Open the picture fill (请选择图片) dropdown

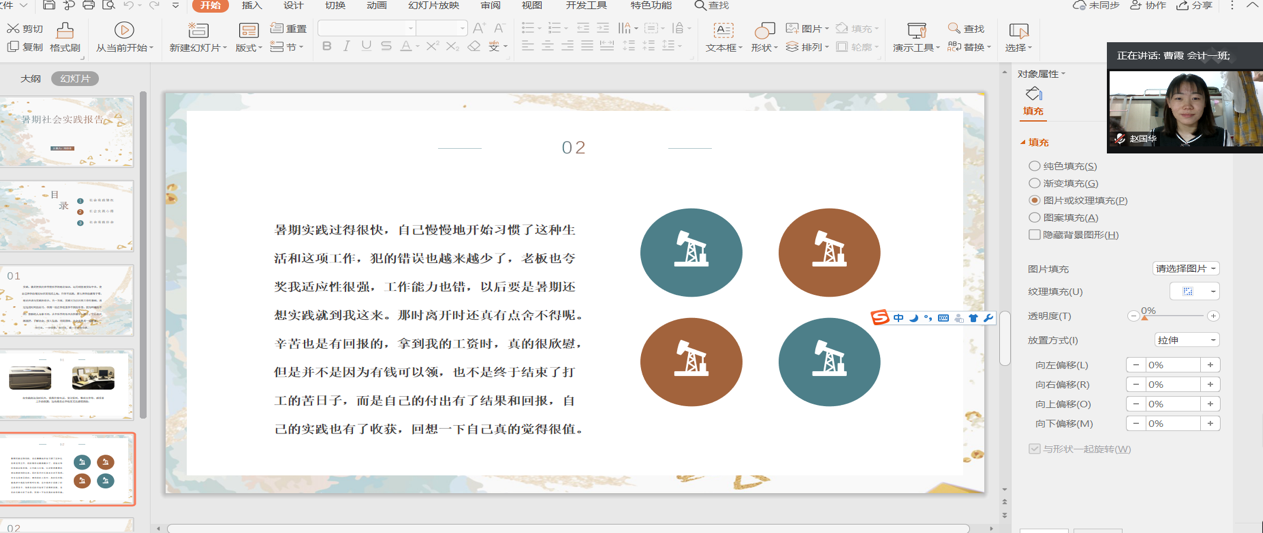coord(1186,269)
